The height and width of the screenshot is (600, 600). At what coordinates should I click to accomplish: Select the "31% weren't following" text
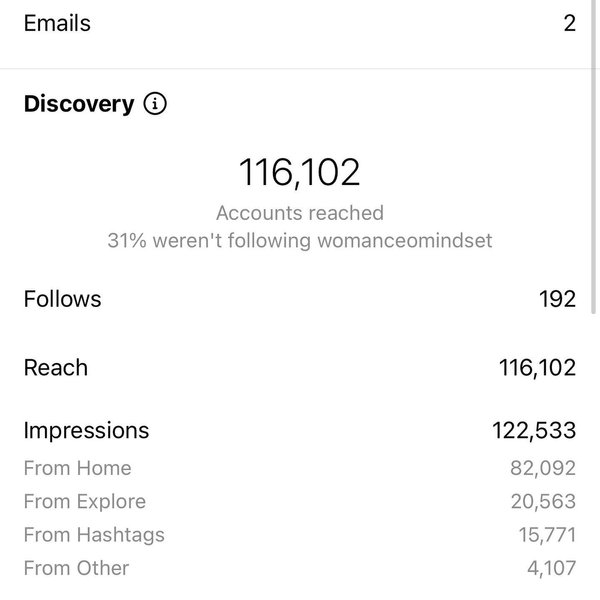[x=299, y=241]
